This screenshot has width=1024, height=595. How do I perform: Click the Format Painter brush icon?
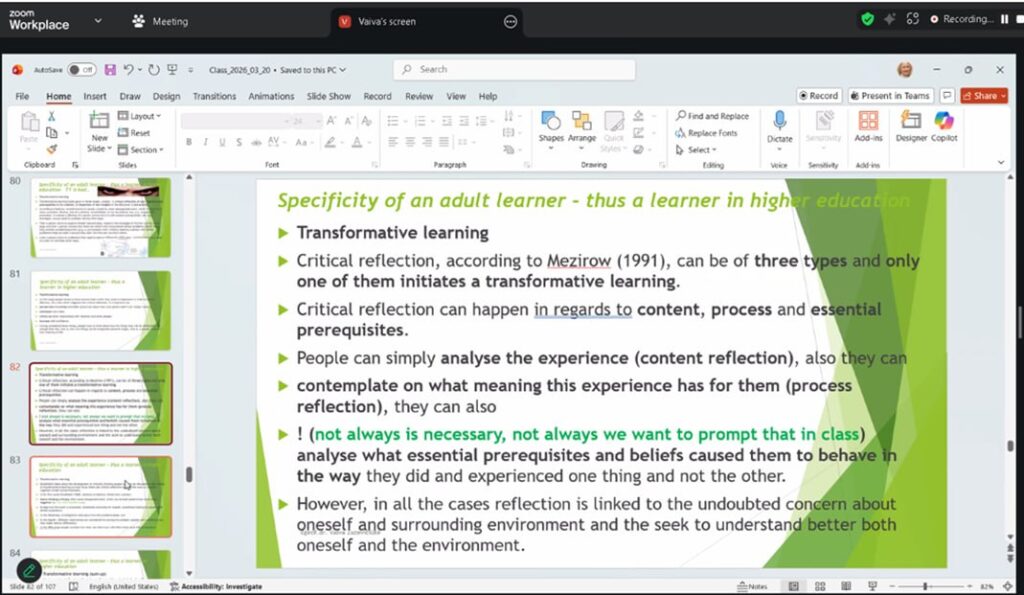tap(52, 149)
